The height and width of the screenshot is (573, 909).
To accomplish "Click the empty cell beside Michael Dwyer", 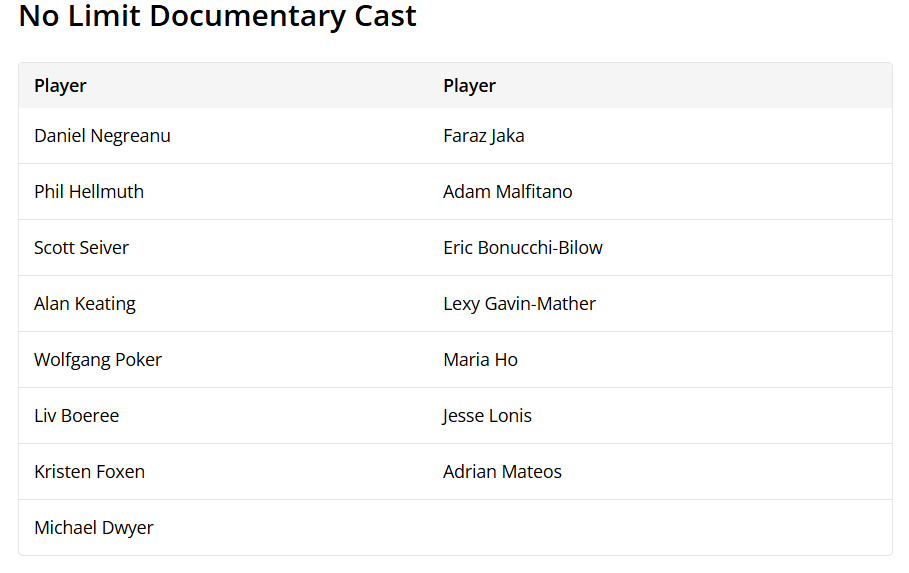I will 660,528.
